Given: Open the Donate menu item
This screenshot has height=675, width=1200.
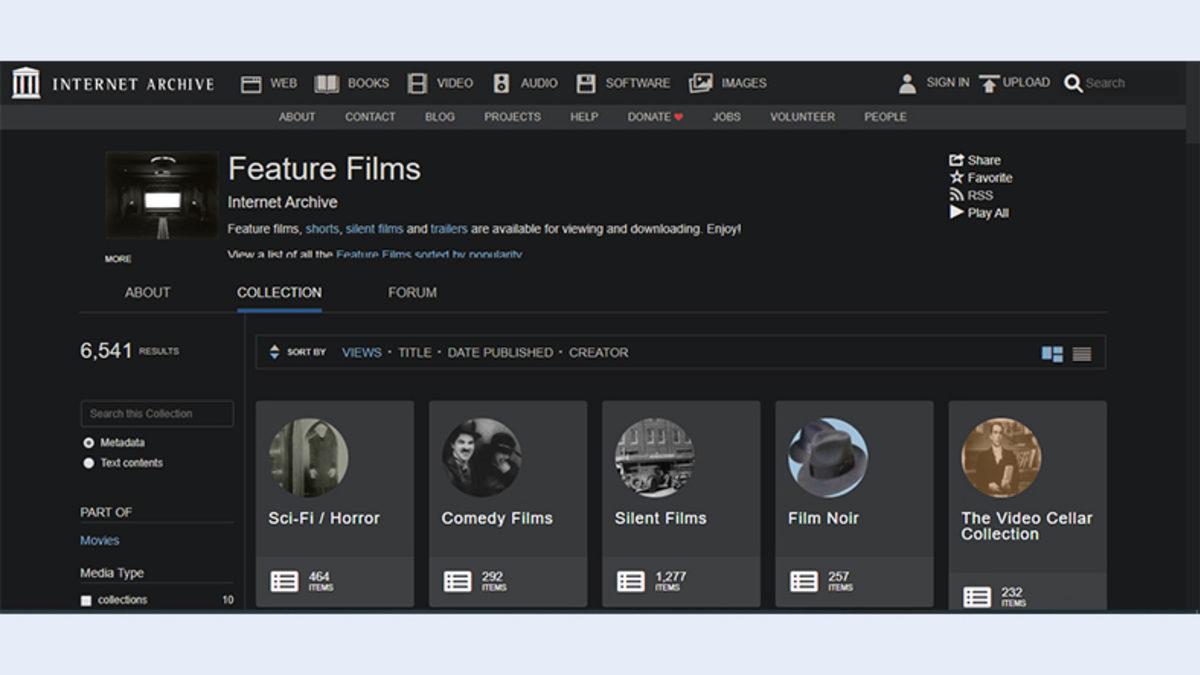Looking at the screenshot, I should tap(649, 117).
